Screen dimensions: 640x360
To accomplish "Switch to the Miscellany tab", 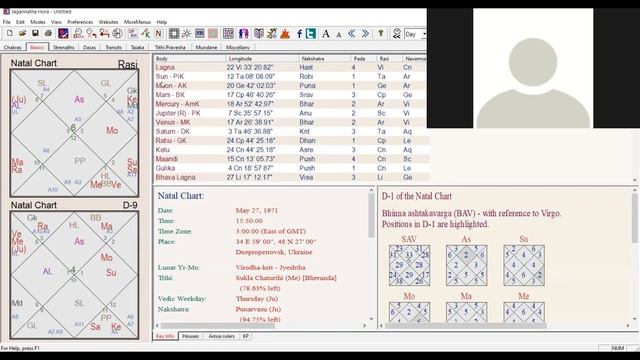I will click(x=238, y=47).
